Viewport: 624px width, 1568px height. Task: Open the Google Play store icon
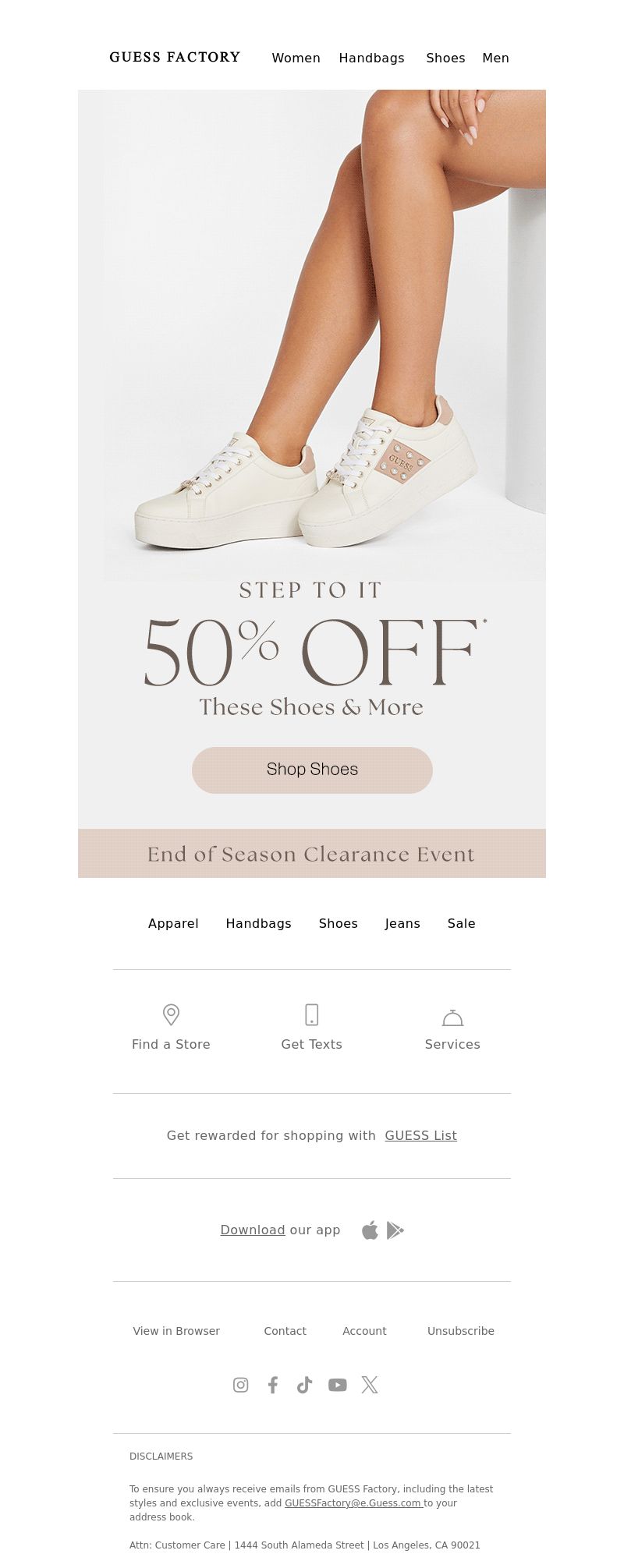click(x=395, y=1230)
